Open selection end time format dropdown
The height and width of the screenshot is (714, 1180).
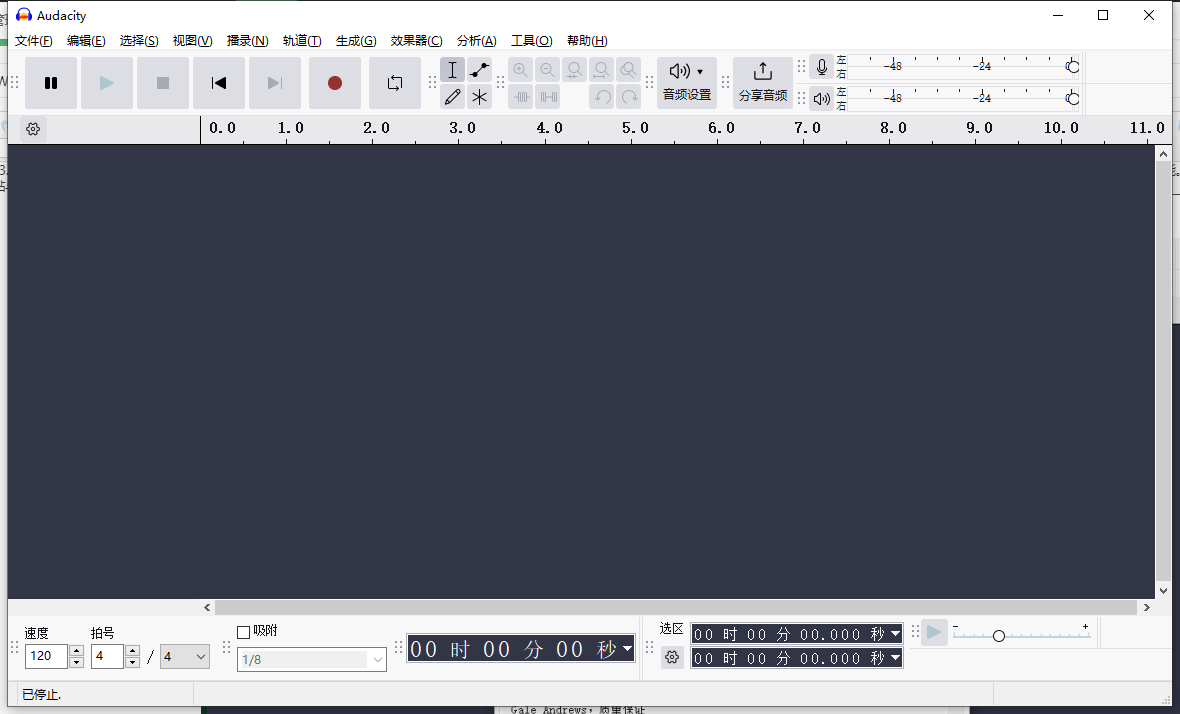[895, 658]
